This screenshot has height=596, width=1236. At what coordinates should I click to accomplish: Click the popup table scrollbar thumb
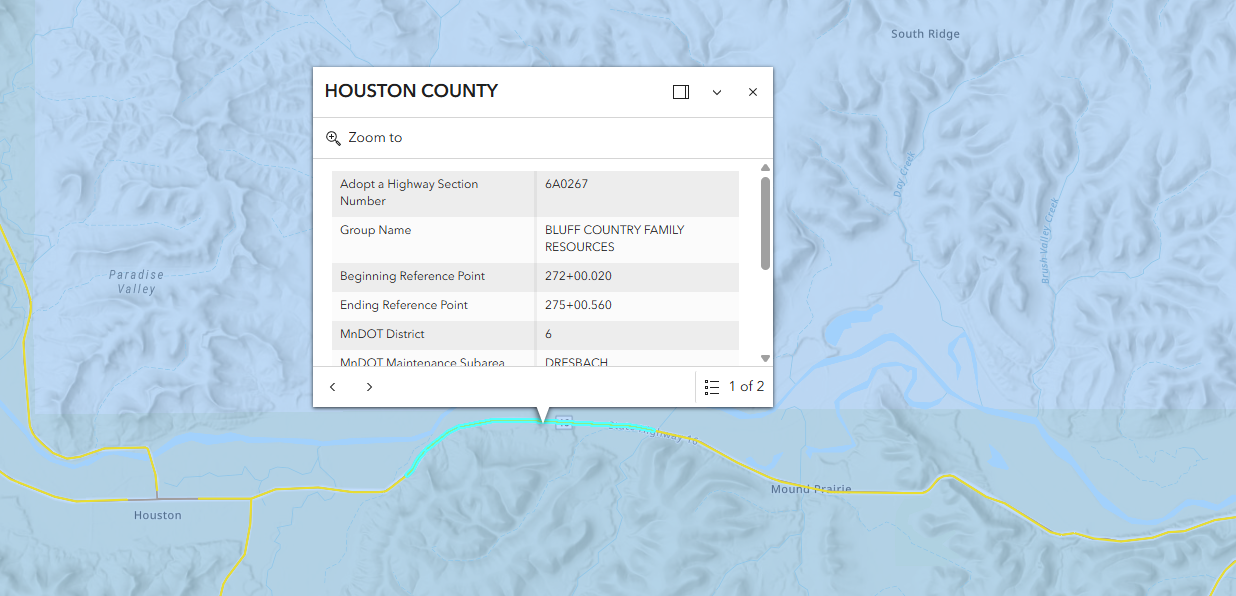pos(765,222)
